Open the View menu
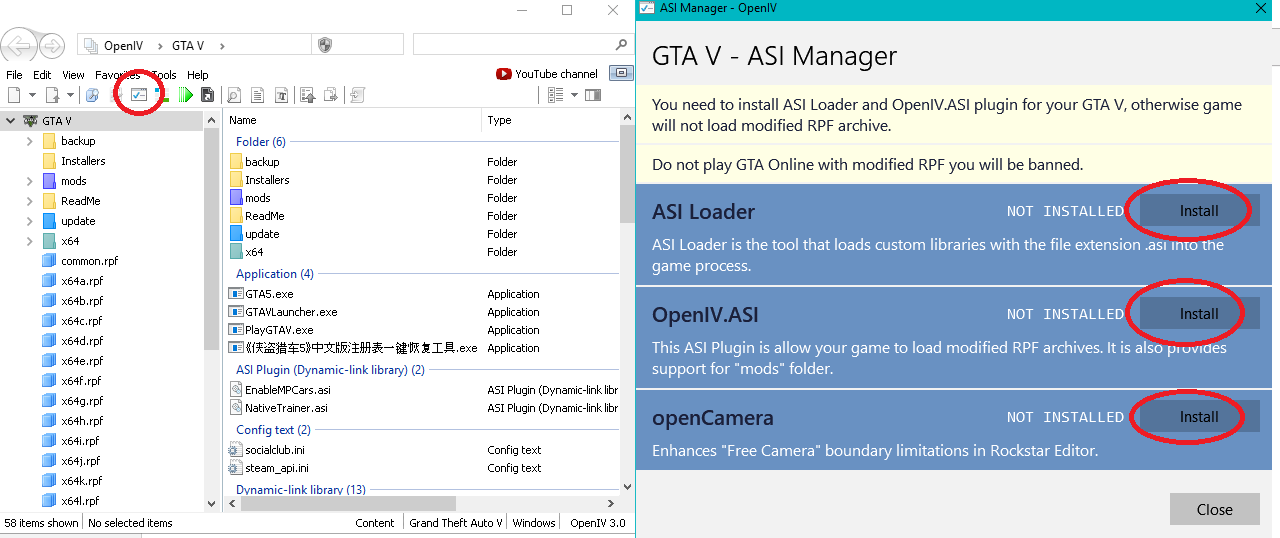1280x538 pixels. [73, 75]
